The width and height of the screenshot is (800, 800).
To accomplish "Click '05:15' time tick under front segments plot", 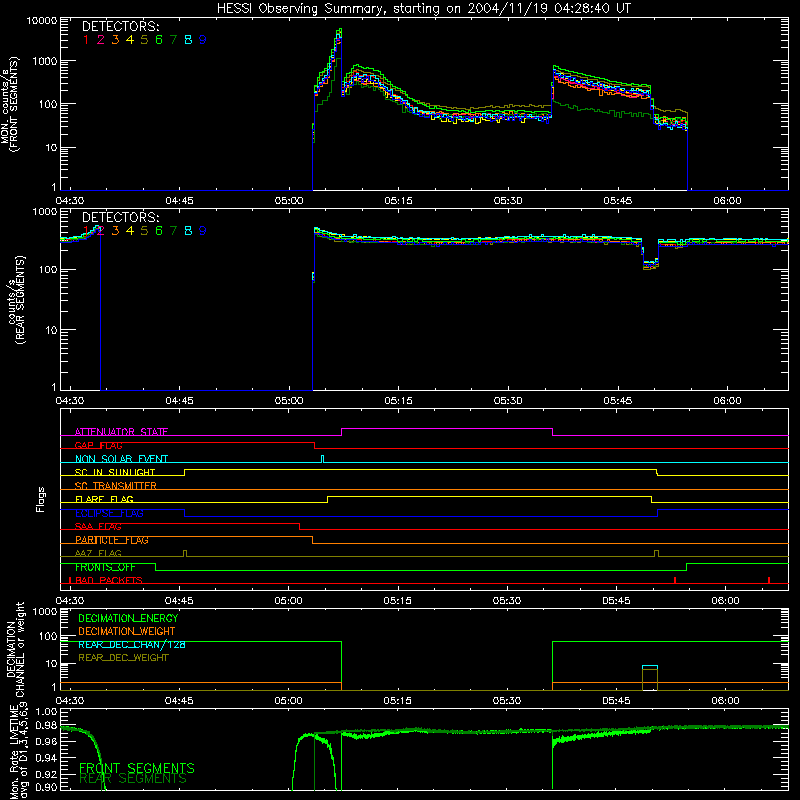I will 398,201.
